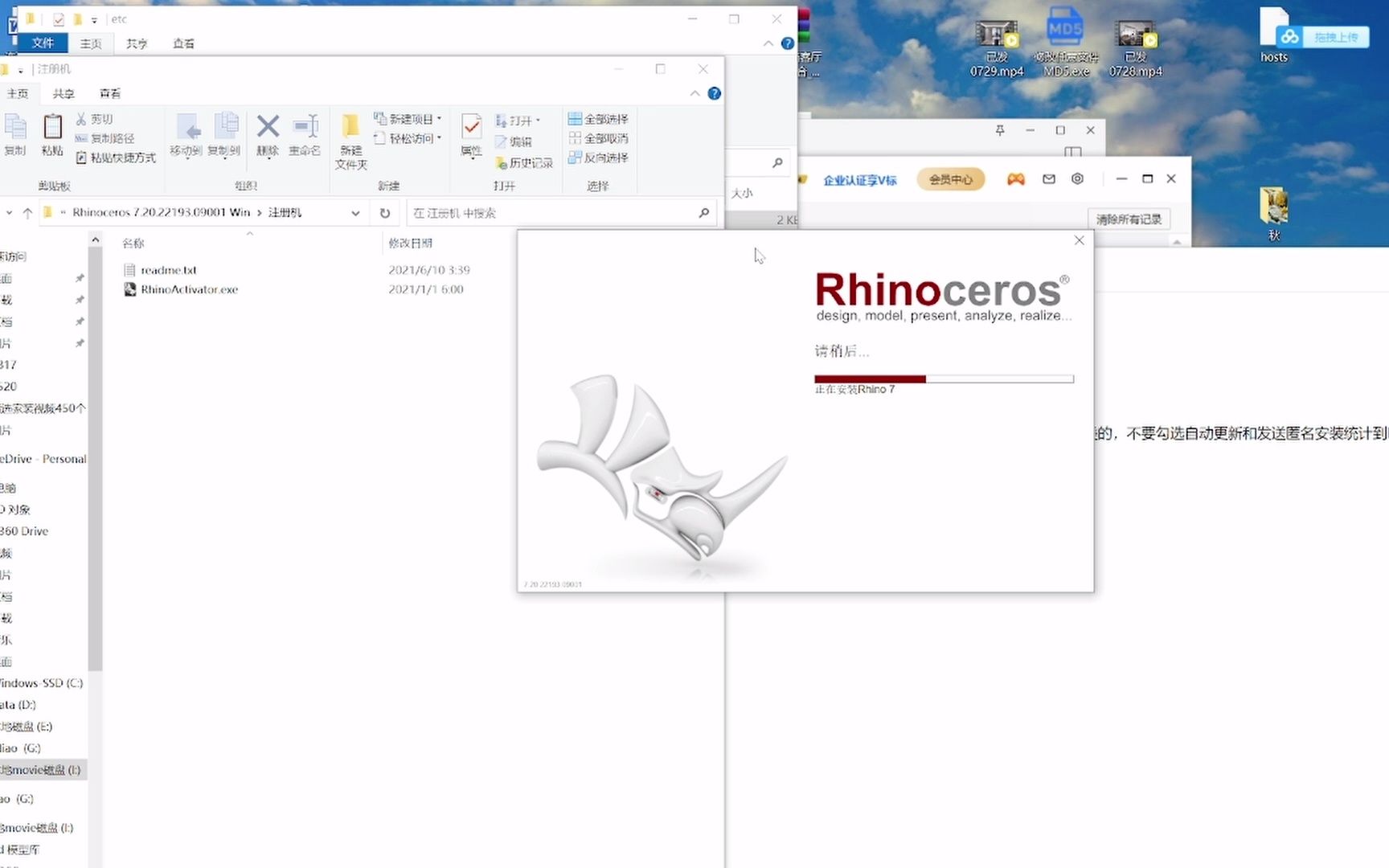This screenshot has width=1389, height=868.
Task: Collapse the ribbon with the chevron in 注册机 window
Action: pyautogui.click(x=694, y=93)
